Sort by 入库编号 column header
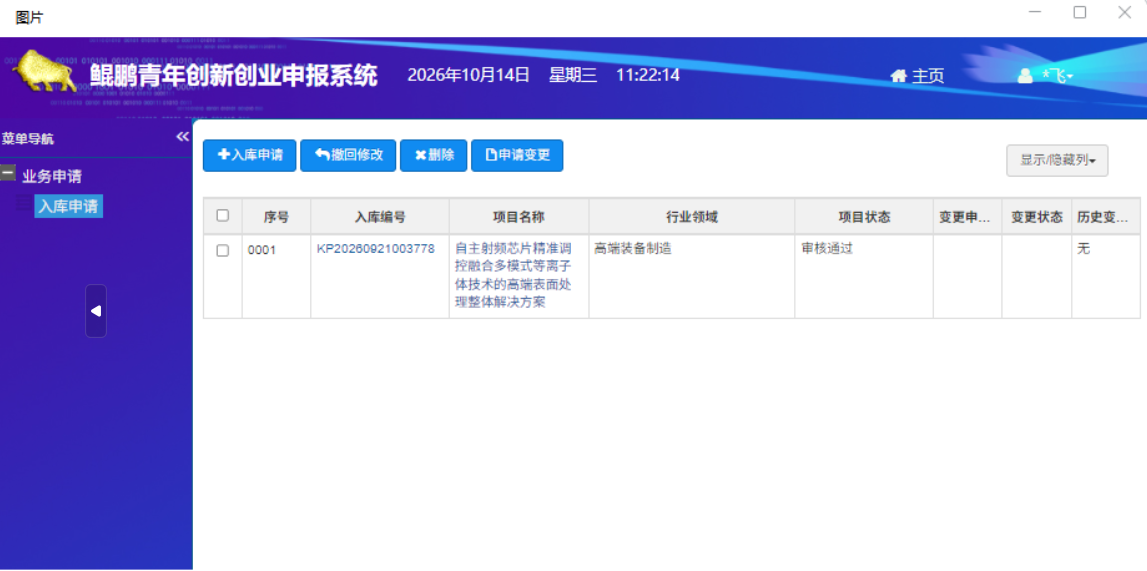Screen dimensions: 1147x571 click(380, 216)
